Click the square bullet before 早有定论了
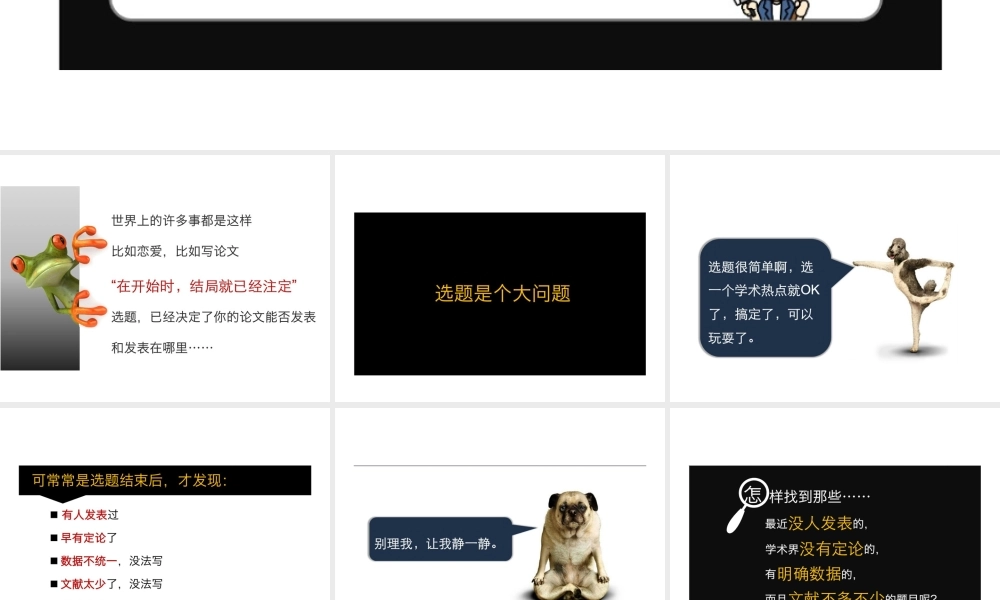This screenshot has width=1000, height=600. (54, 538)
